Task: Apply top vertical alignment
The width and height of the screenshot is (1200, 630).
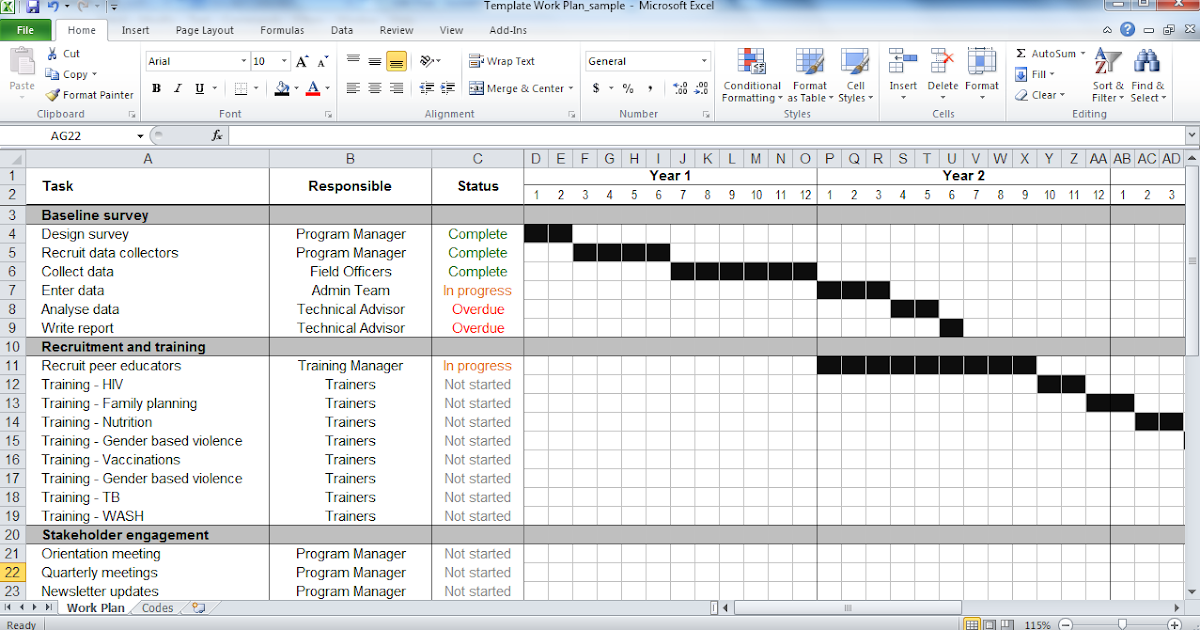Action: pos(353,61)
